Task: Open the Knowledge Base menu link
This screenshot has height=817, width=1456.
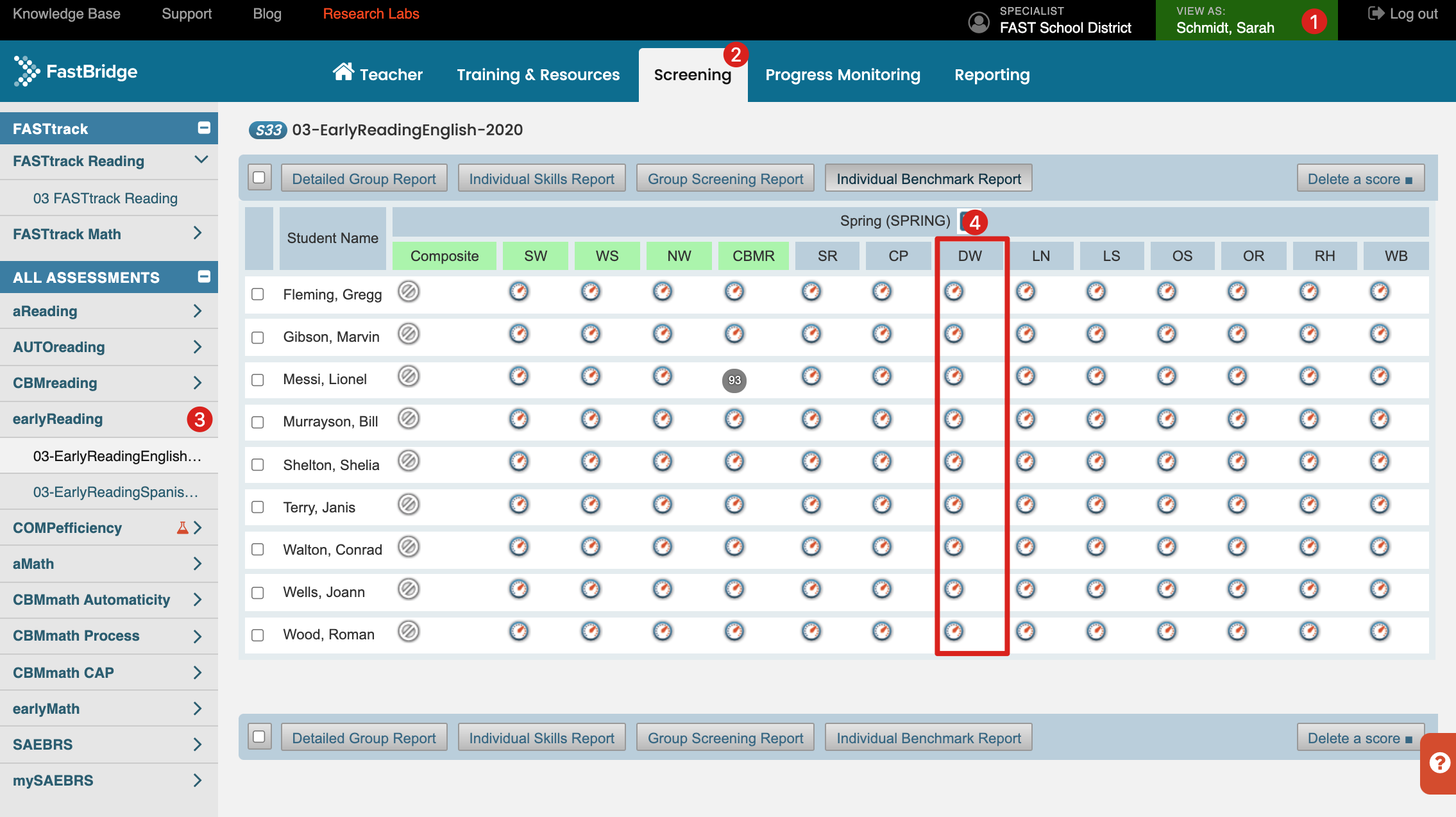Action: (x=67, y=13)
